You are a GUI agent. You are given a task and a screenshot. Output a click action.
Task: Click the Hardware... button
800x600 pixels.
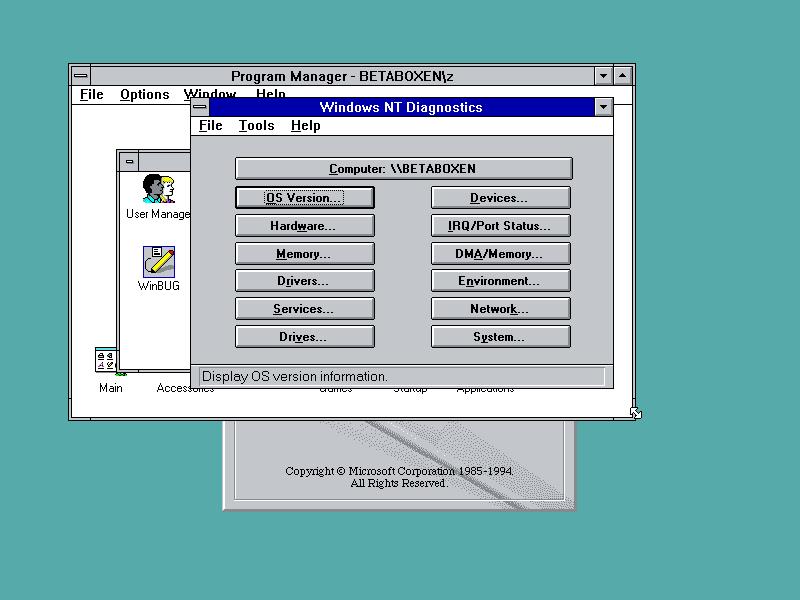point(305,226)
